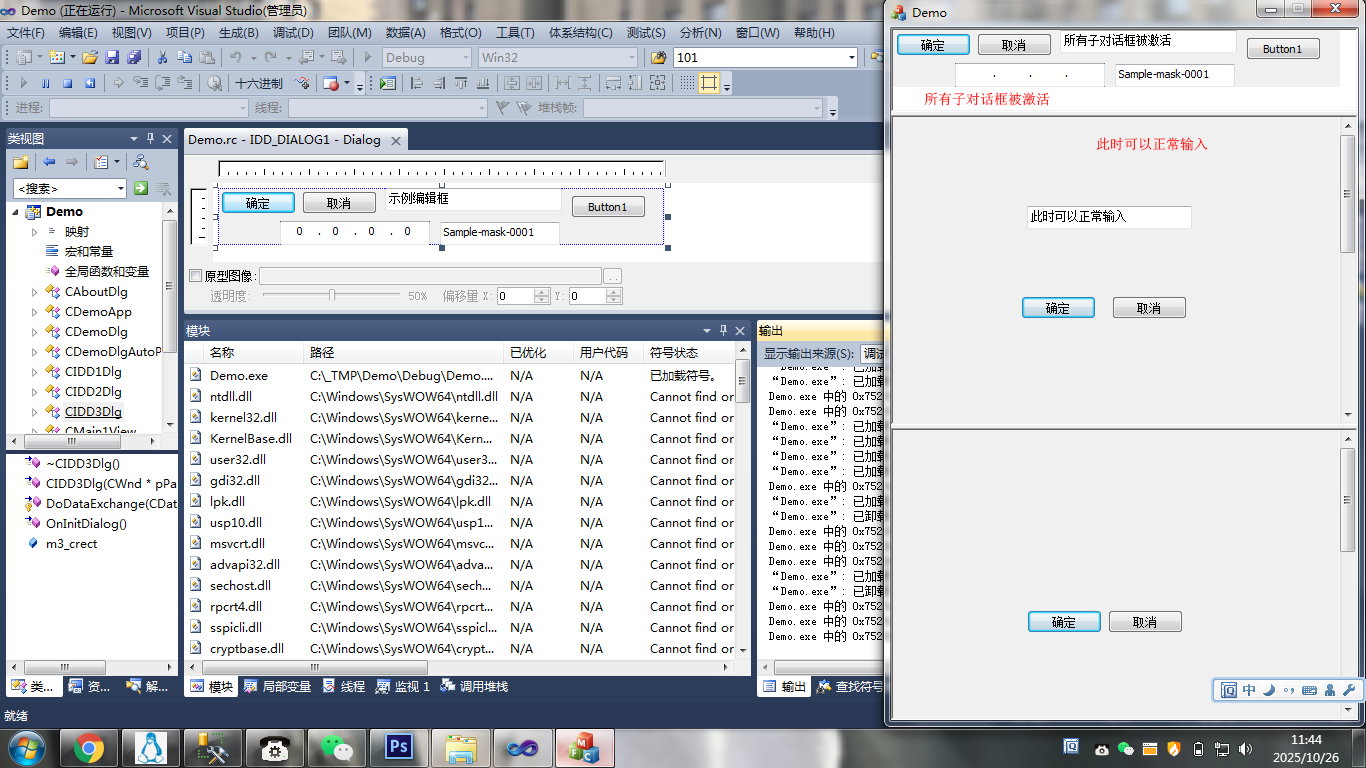
Task: Open the 101 find combo box dropdown
Action: tap(851, 58)
